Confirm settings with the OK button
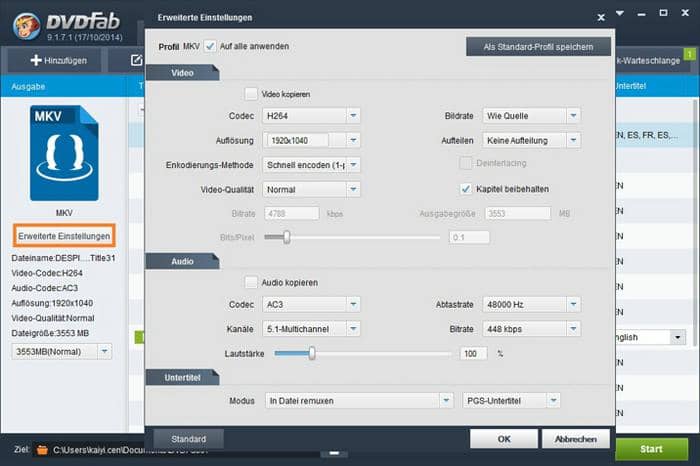The image size is (700, 466). click(504, 439)
